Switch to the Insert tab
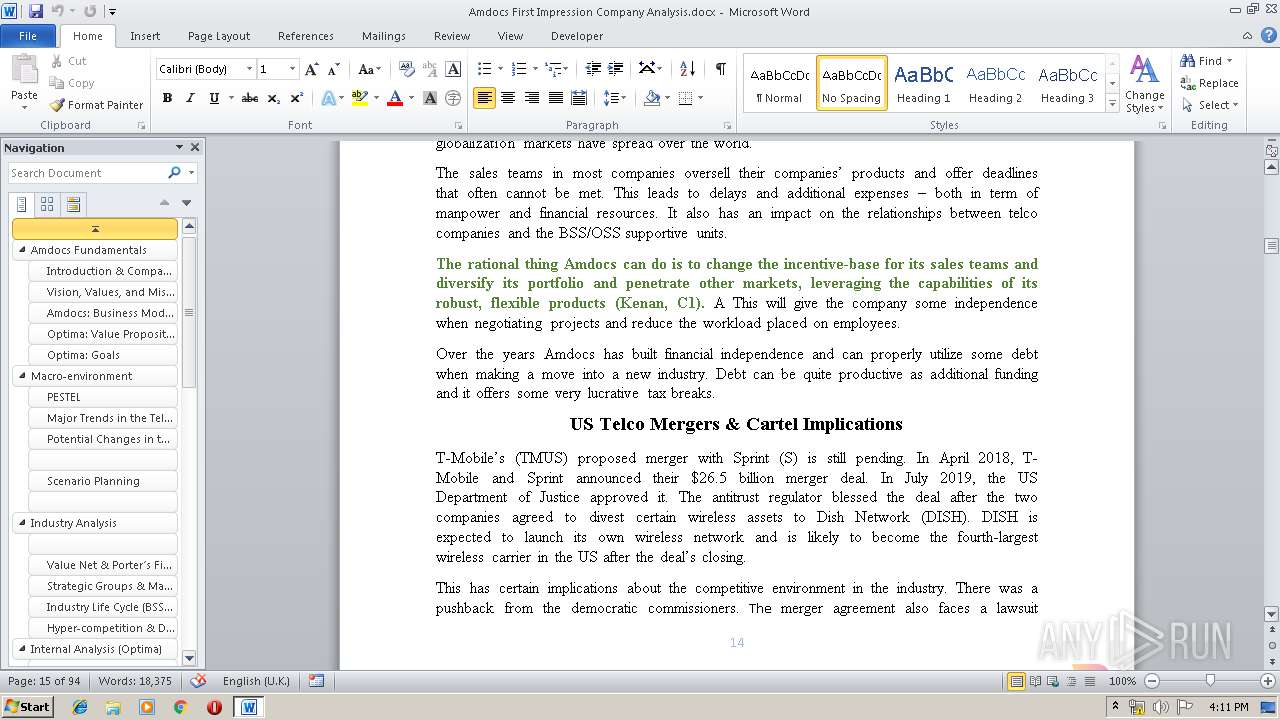The image size is (1280, 720). pyautogui.click(x=145, y=36)
